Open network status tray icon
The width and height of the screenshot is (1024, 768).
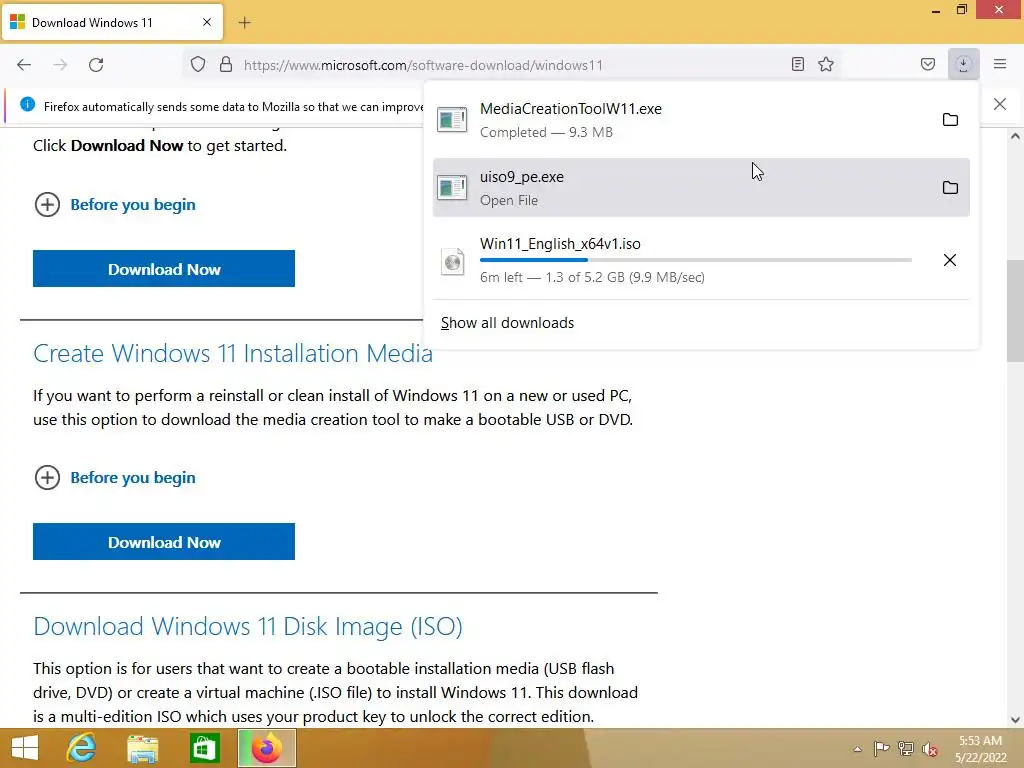[906, 748]
